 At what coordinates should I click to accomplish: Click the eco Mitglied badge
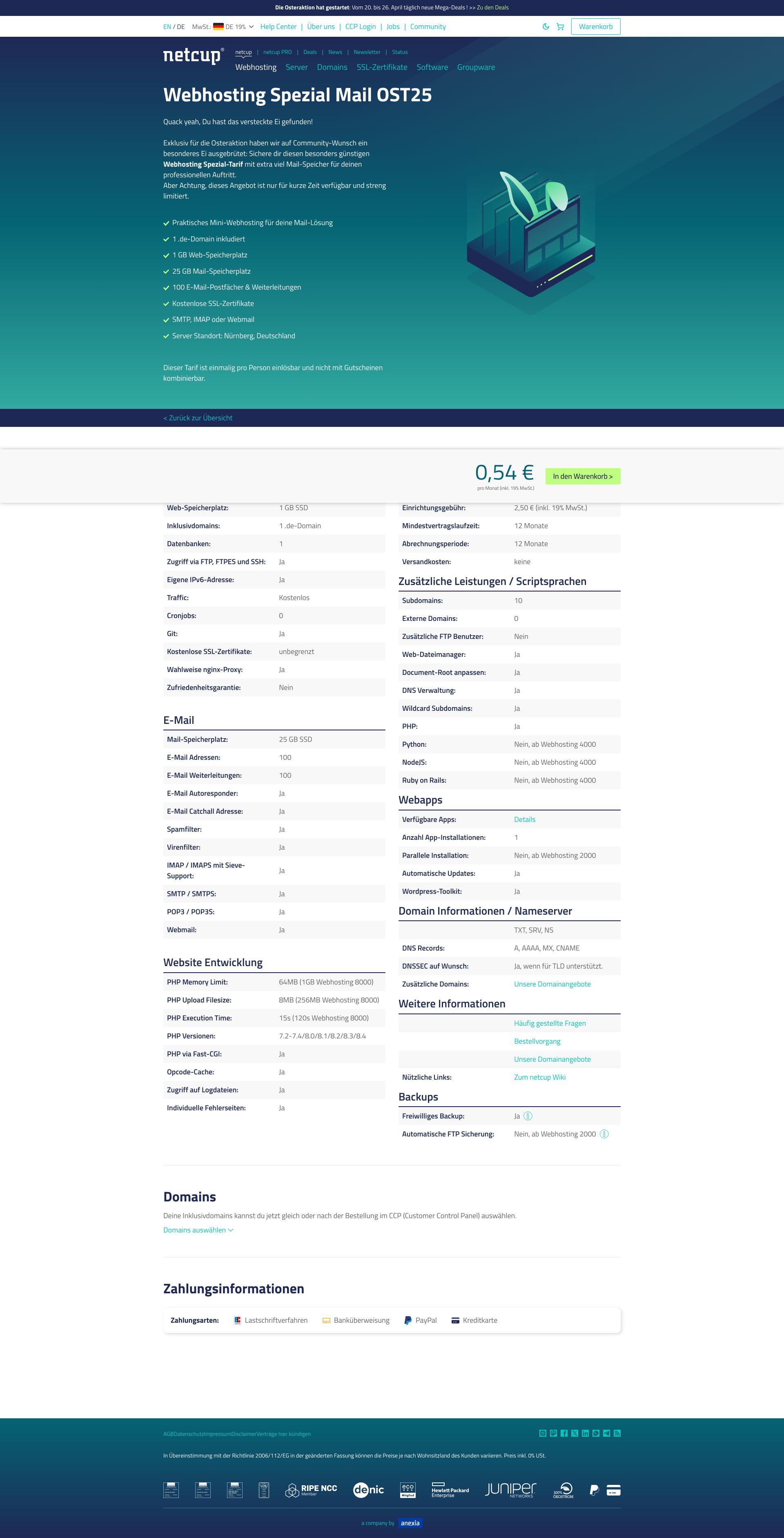click(408, 1490)
